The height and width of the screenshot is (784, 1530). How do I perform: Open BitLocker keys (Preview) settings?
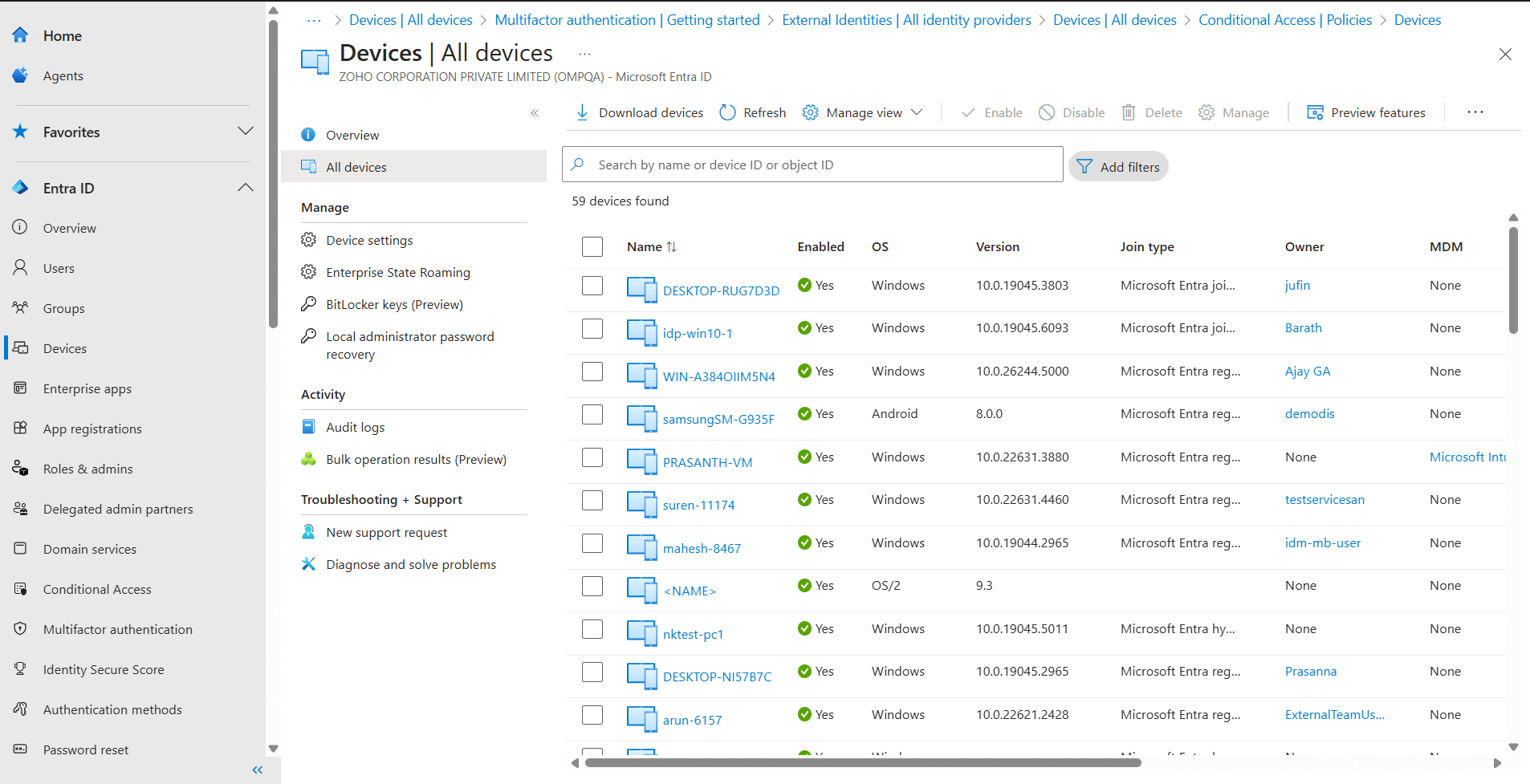[x=394, y=303]
